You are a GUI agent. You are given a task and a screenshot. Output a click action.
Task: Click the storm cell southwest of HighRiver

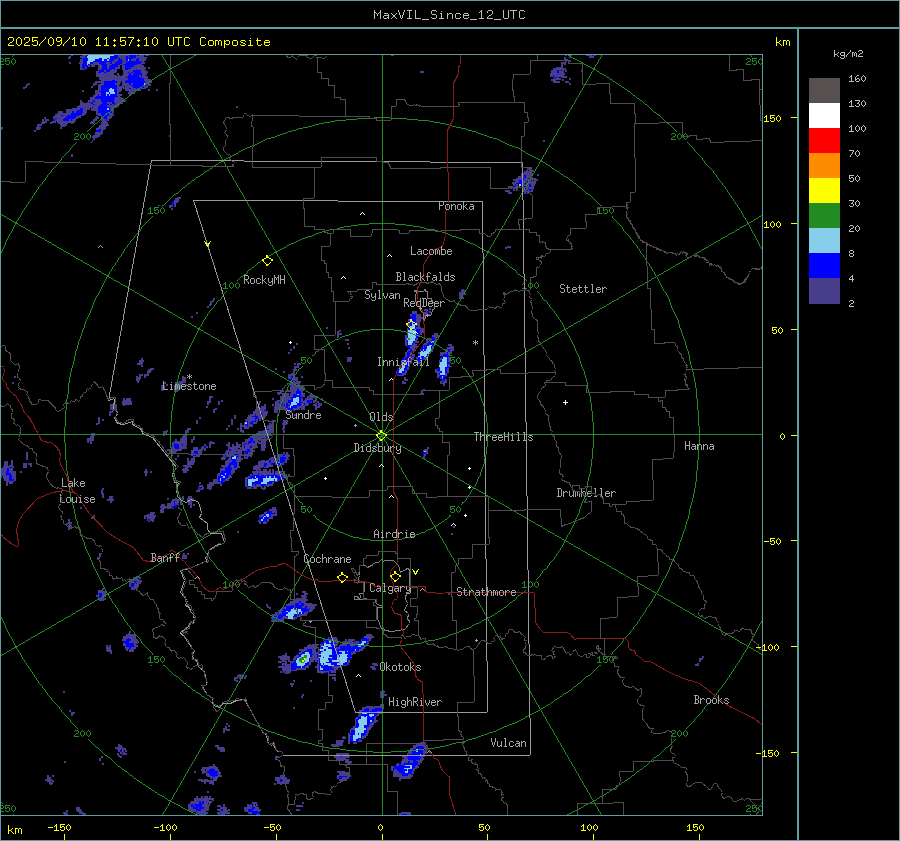364,724
